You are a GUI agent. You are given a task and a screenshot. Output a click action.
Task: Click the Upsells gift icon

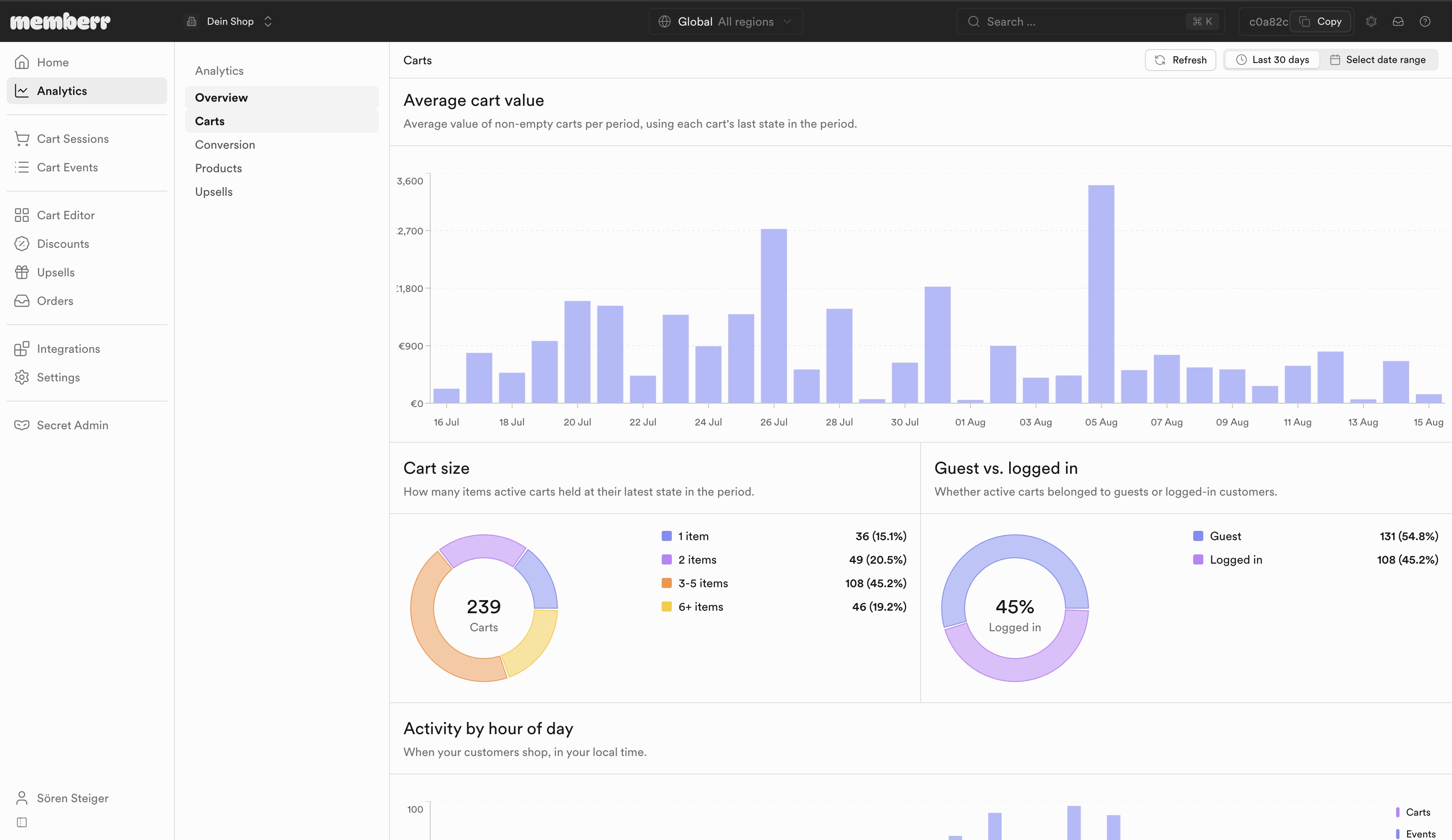point(22,273)
